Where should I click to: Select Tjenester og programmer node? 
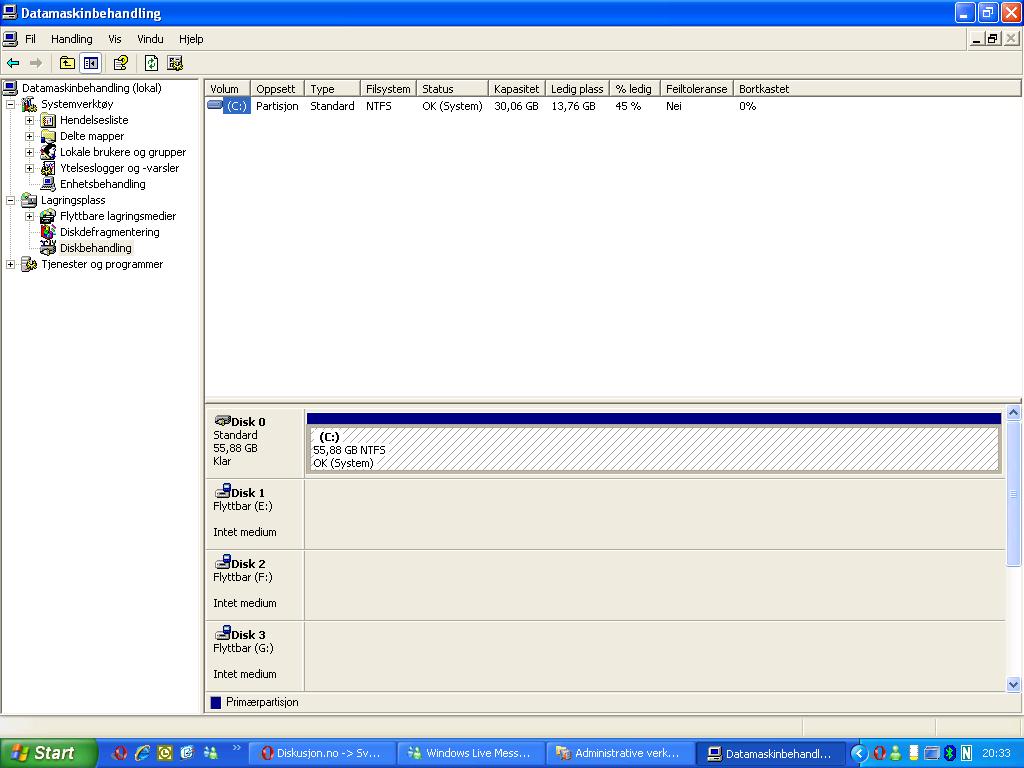point(102,264)
